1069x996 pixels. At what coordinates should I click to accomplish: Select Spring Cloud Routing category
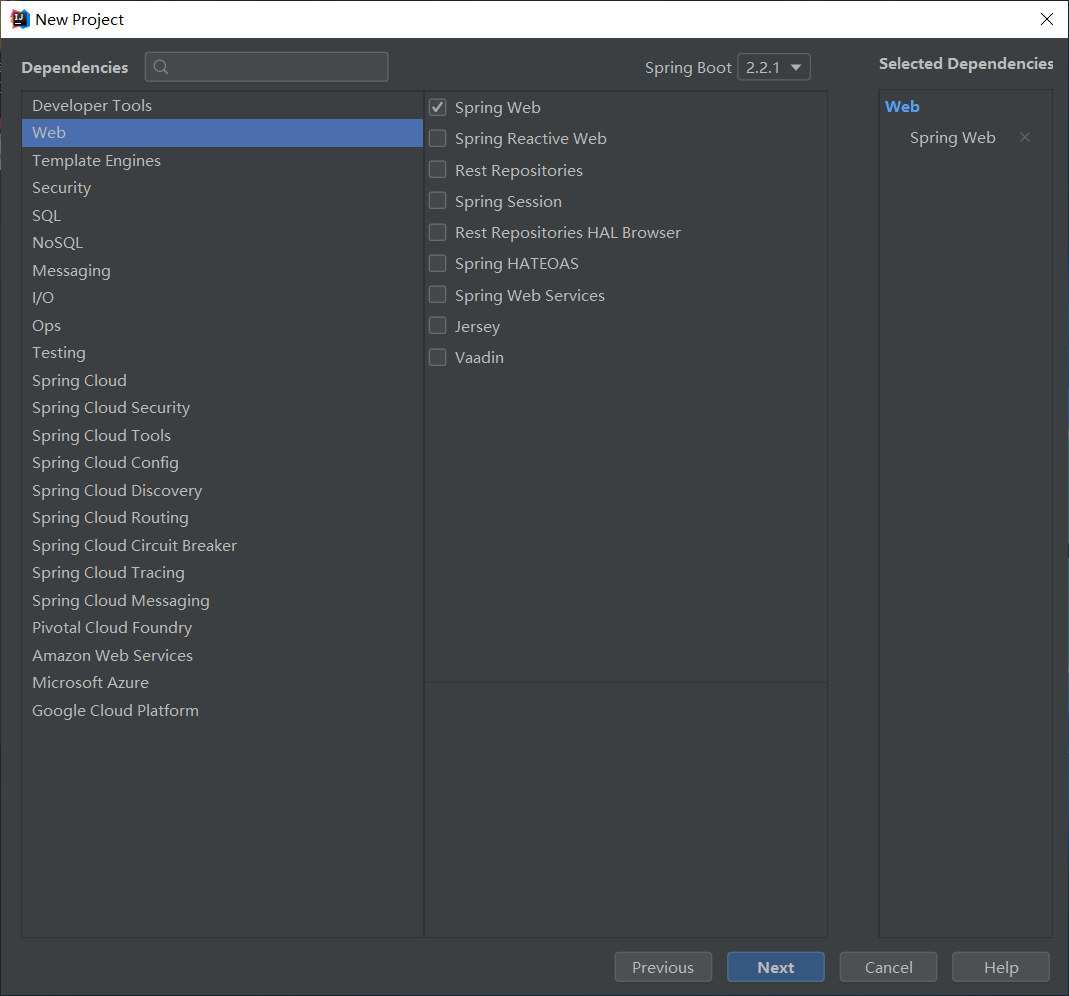pos(222,517)
